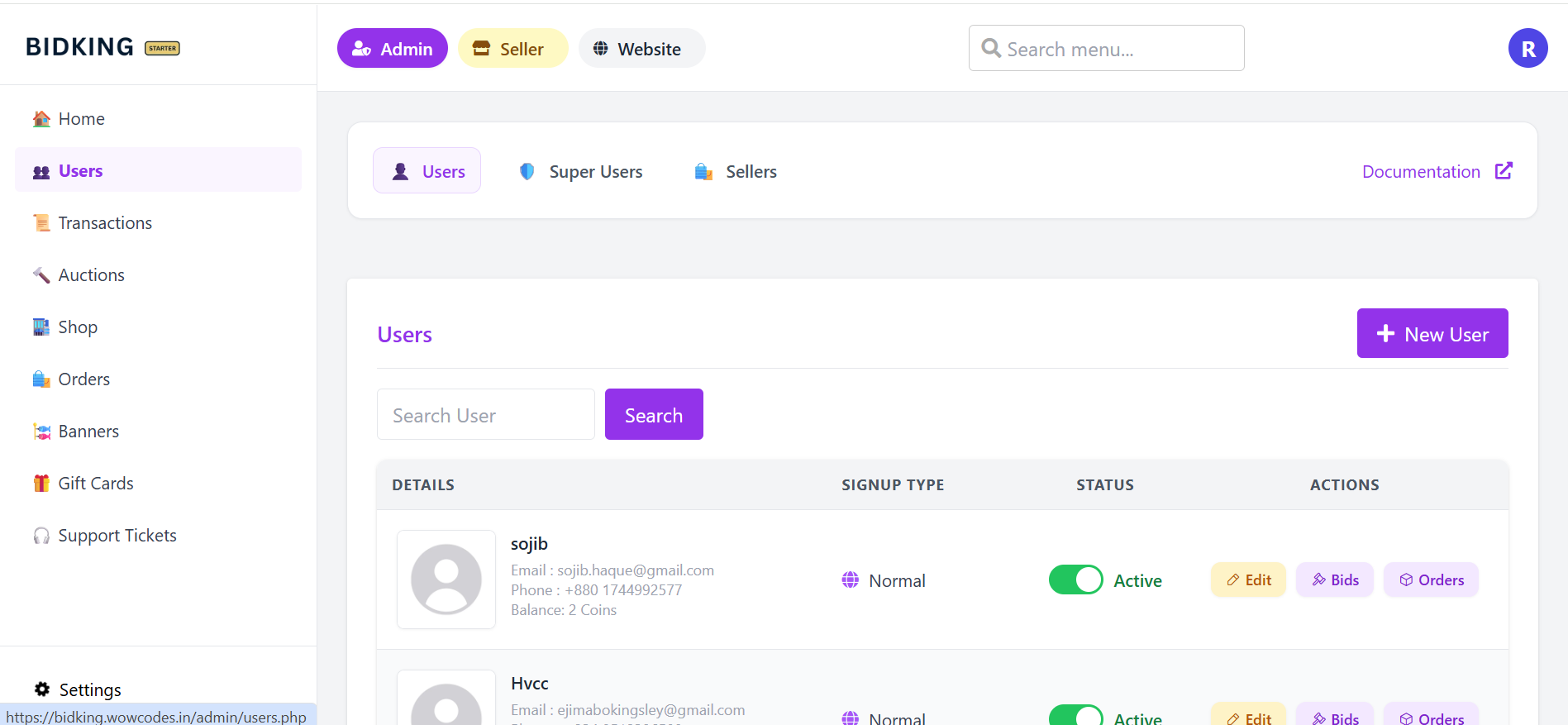Edit the sojib user
This screenshot has width=1568, height=725.
click(x=1248, y=580)
